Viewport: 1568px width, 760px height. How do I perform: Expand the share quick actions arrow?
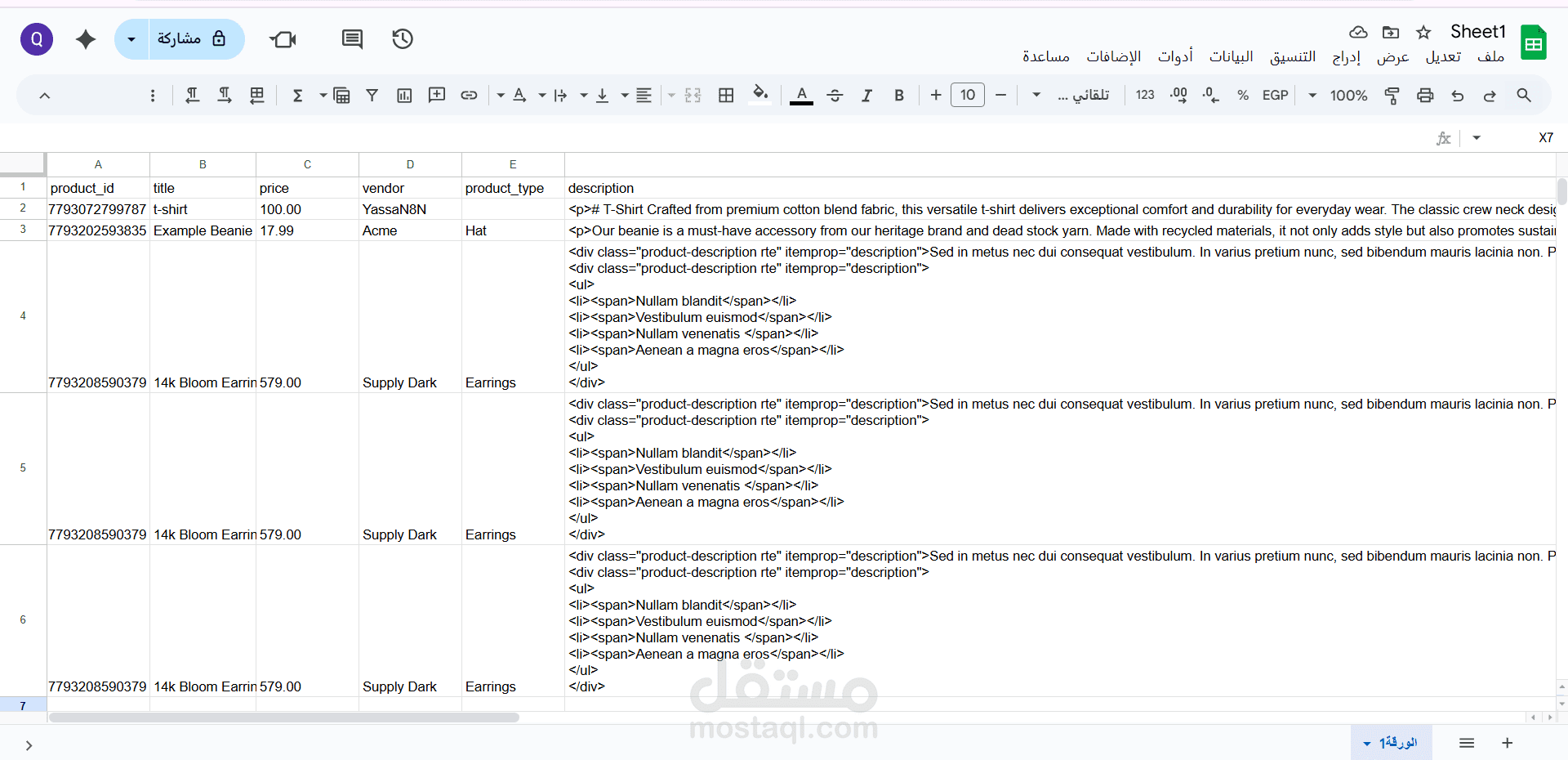(131, 39)
